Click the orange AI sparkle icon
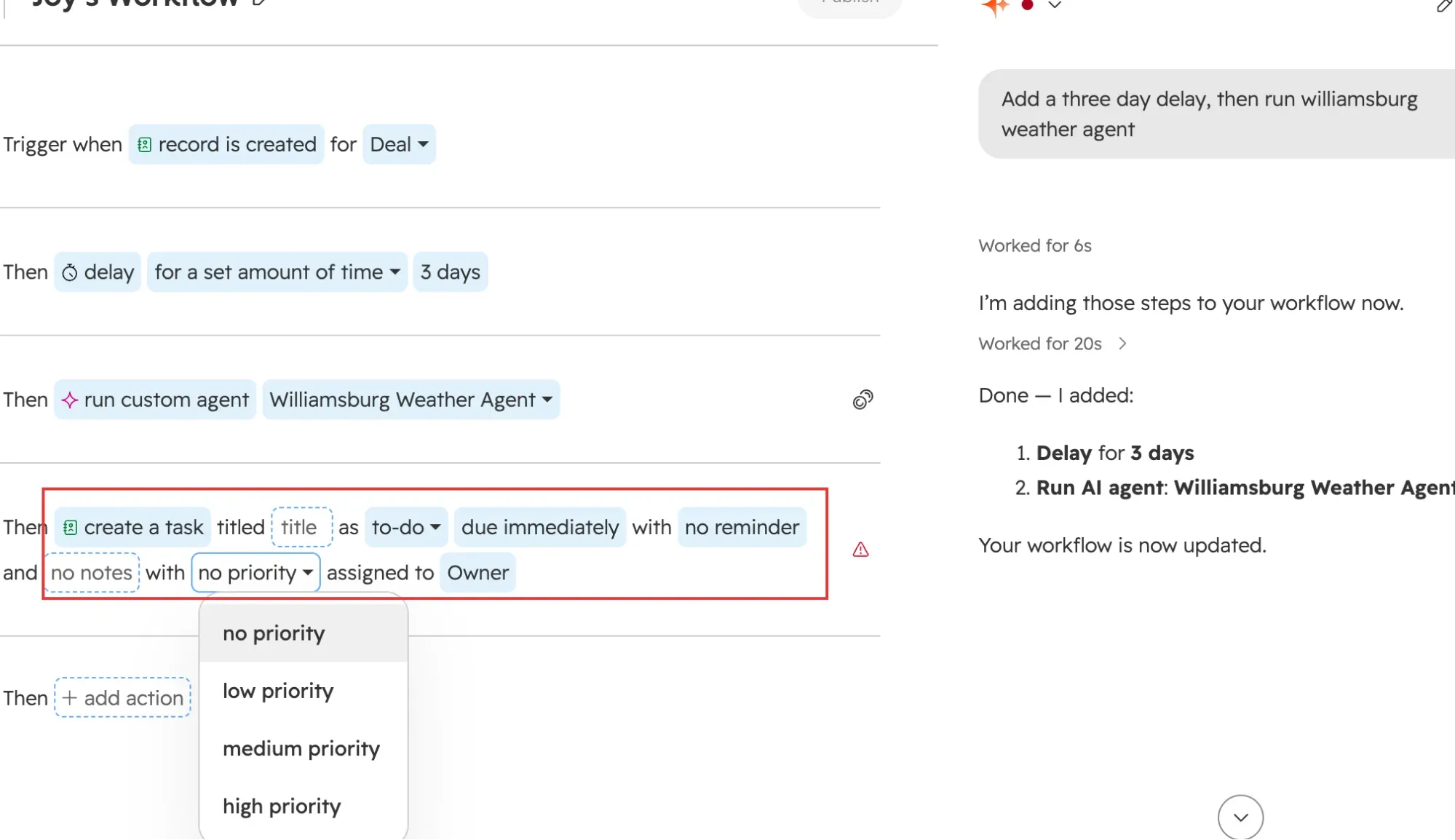This screenshot has width=1455, height=840. pos(995,6)
